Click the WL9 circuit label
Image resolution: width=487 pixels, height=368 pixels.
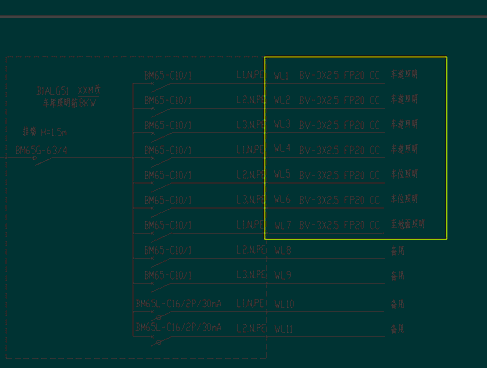pos(283,276)
